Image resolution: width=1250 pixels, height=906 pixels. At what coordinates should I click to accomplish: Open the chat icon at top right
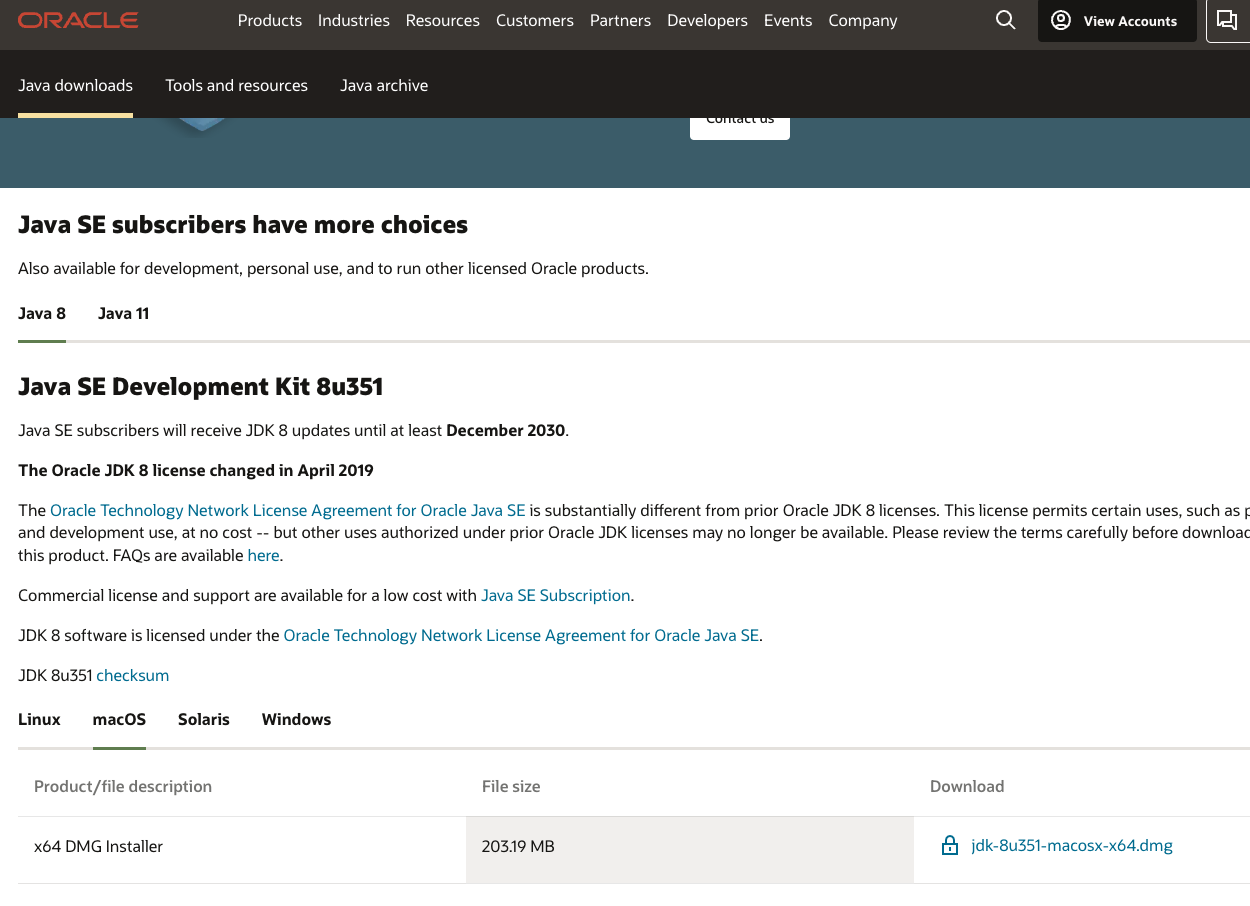(1227, 20)
